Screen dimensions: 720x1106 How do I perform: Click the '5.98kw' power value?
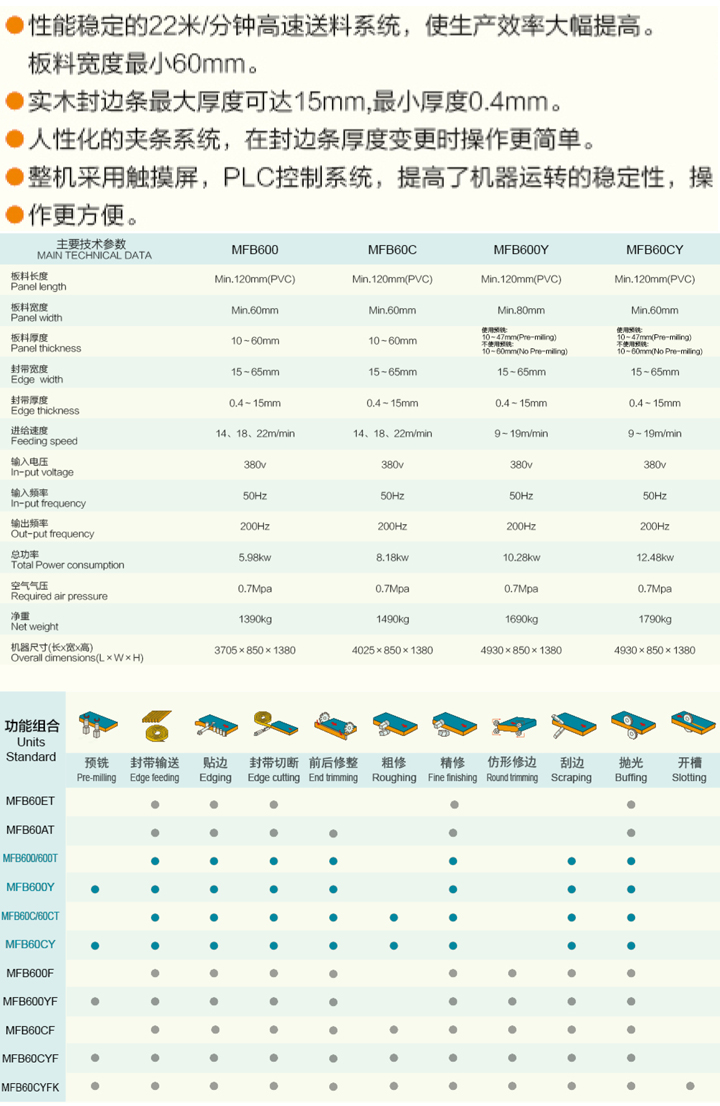[x=255, y=557]
